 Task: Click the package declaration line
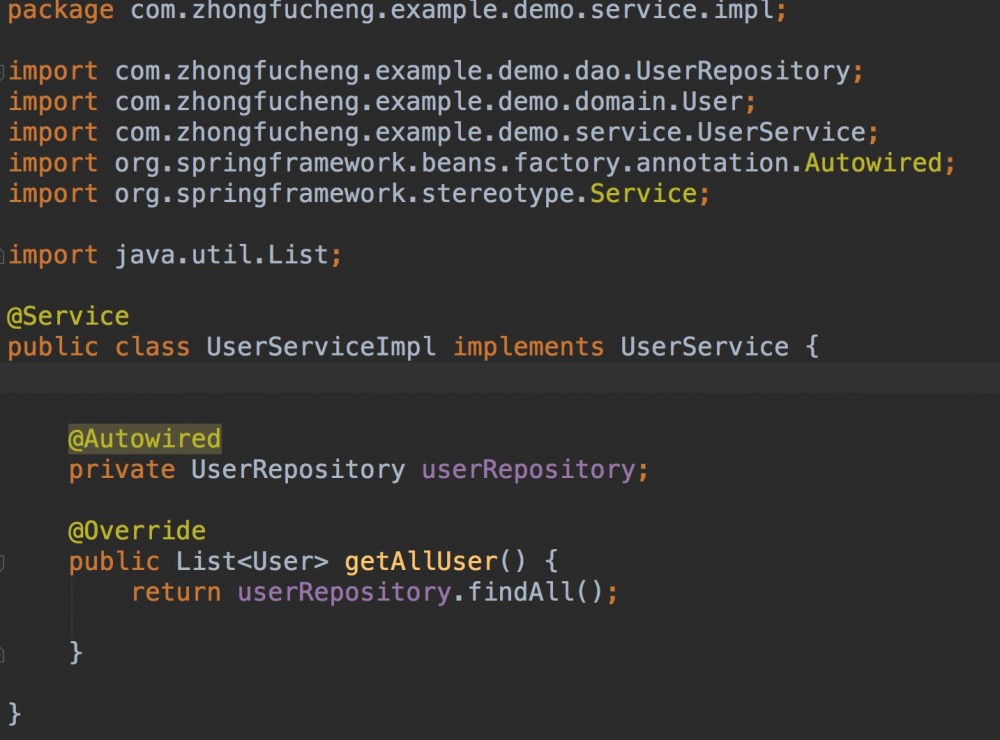(400, 12)
